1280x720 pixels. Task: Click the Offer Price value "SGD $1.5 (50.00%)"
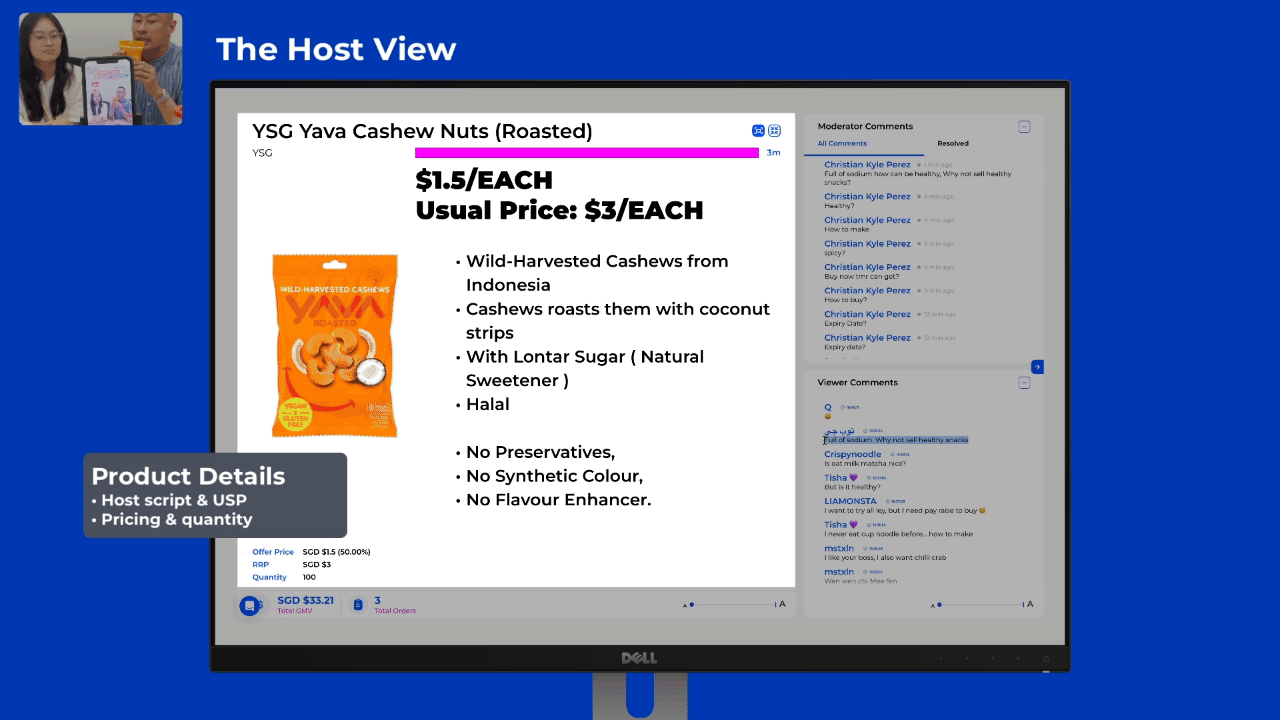(336, 552)
